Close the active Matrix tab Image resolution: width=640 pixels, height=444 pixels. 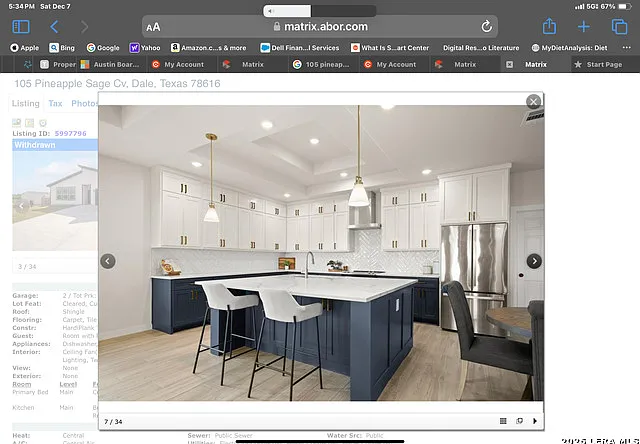(509, 64)
